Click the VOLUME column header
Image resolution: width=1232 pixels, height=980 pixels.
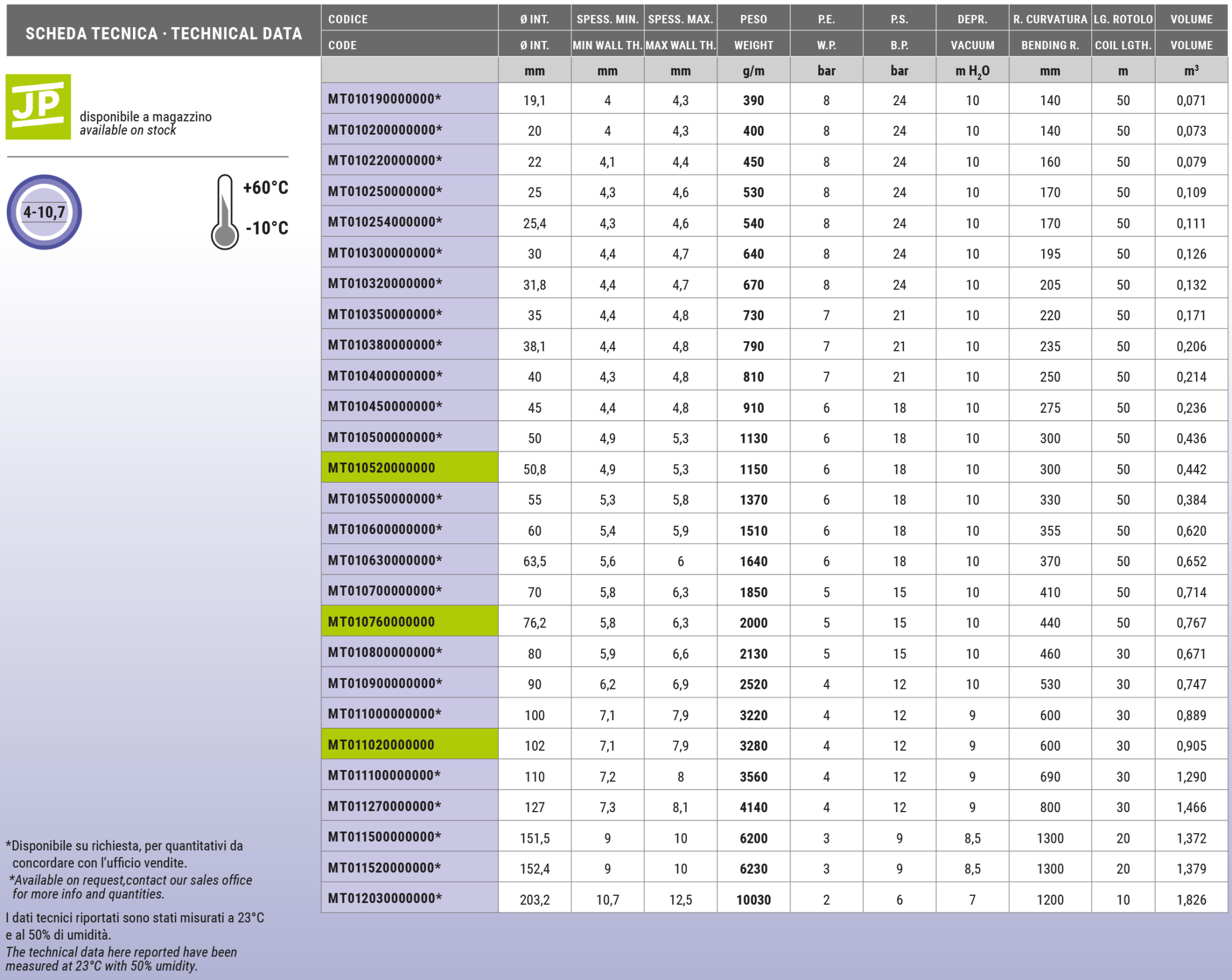pyautogui.click(x=1191, y=19)
